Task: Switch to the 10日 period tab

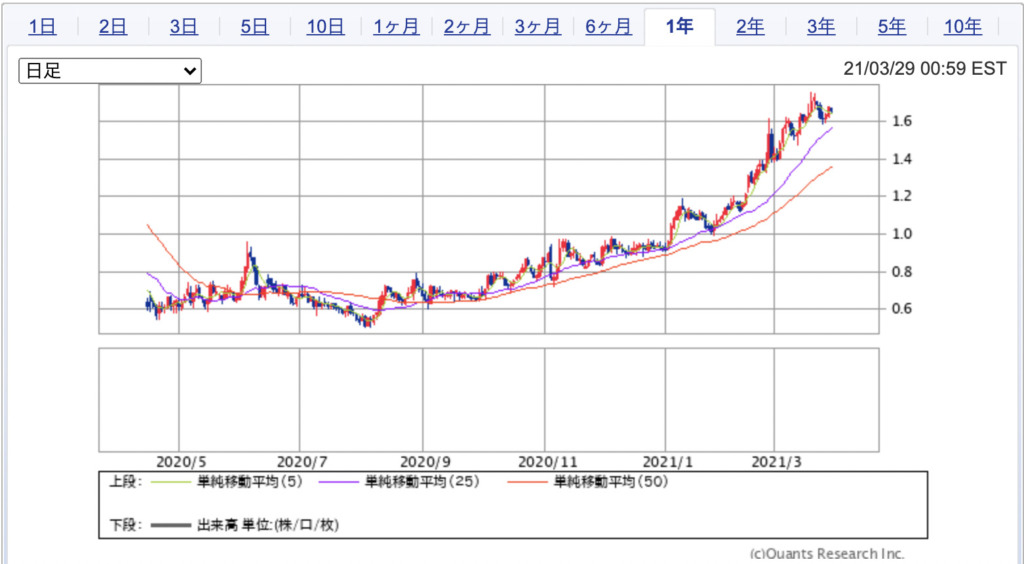Action: (x=325, y=27)
